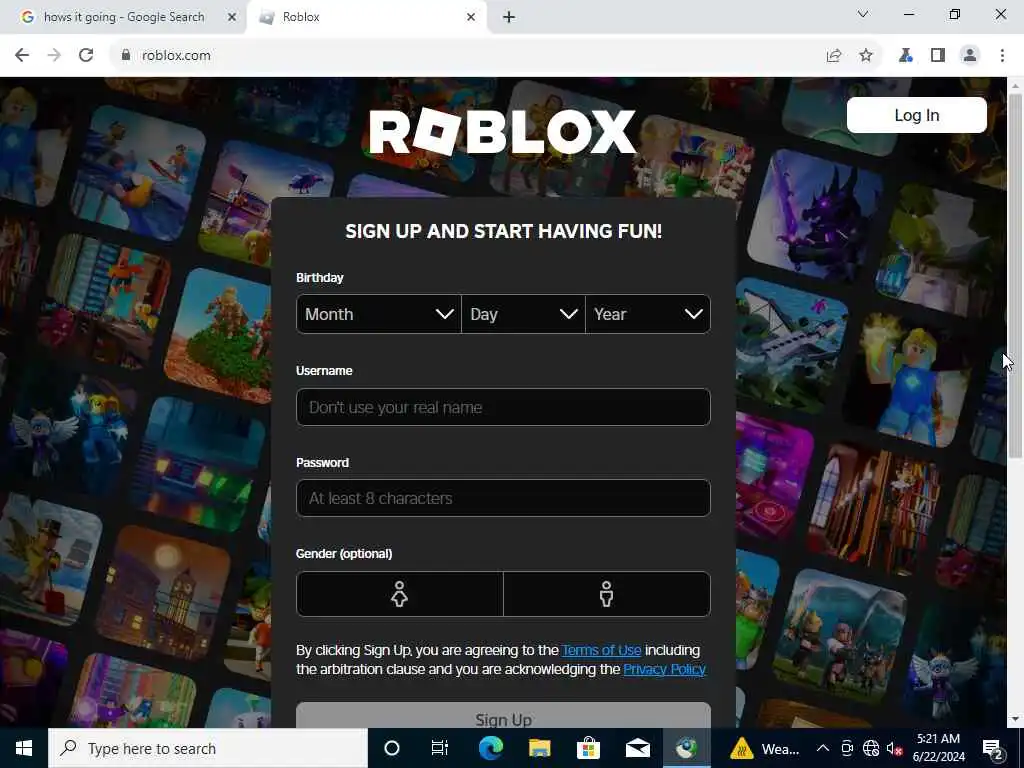The width and height of the screenshot is (1024, 768).
Task: Close the Google Search tab
Action: 232,18
